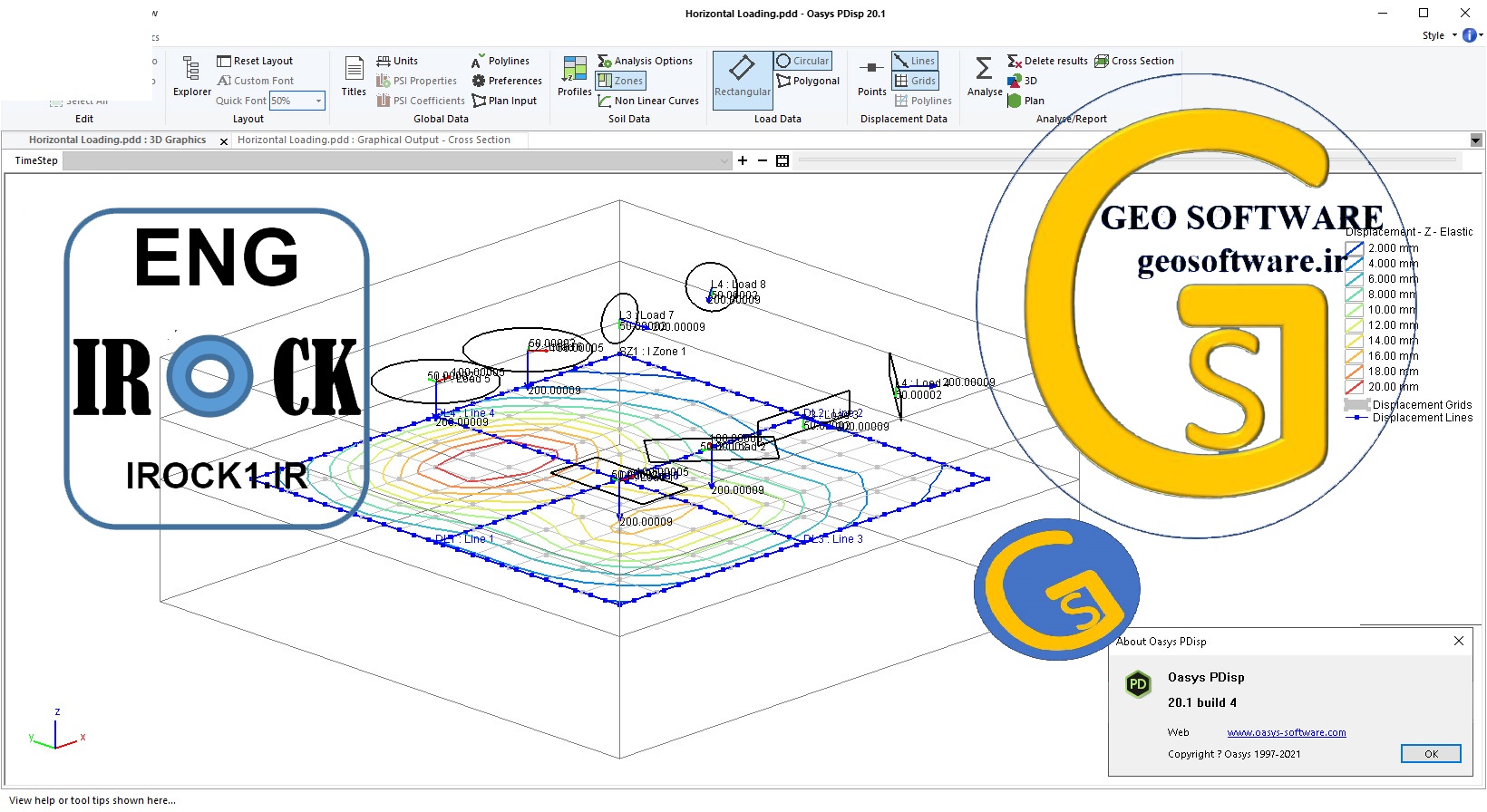Open the Plan view output

1025,101
